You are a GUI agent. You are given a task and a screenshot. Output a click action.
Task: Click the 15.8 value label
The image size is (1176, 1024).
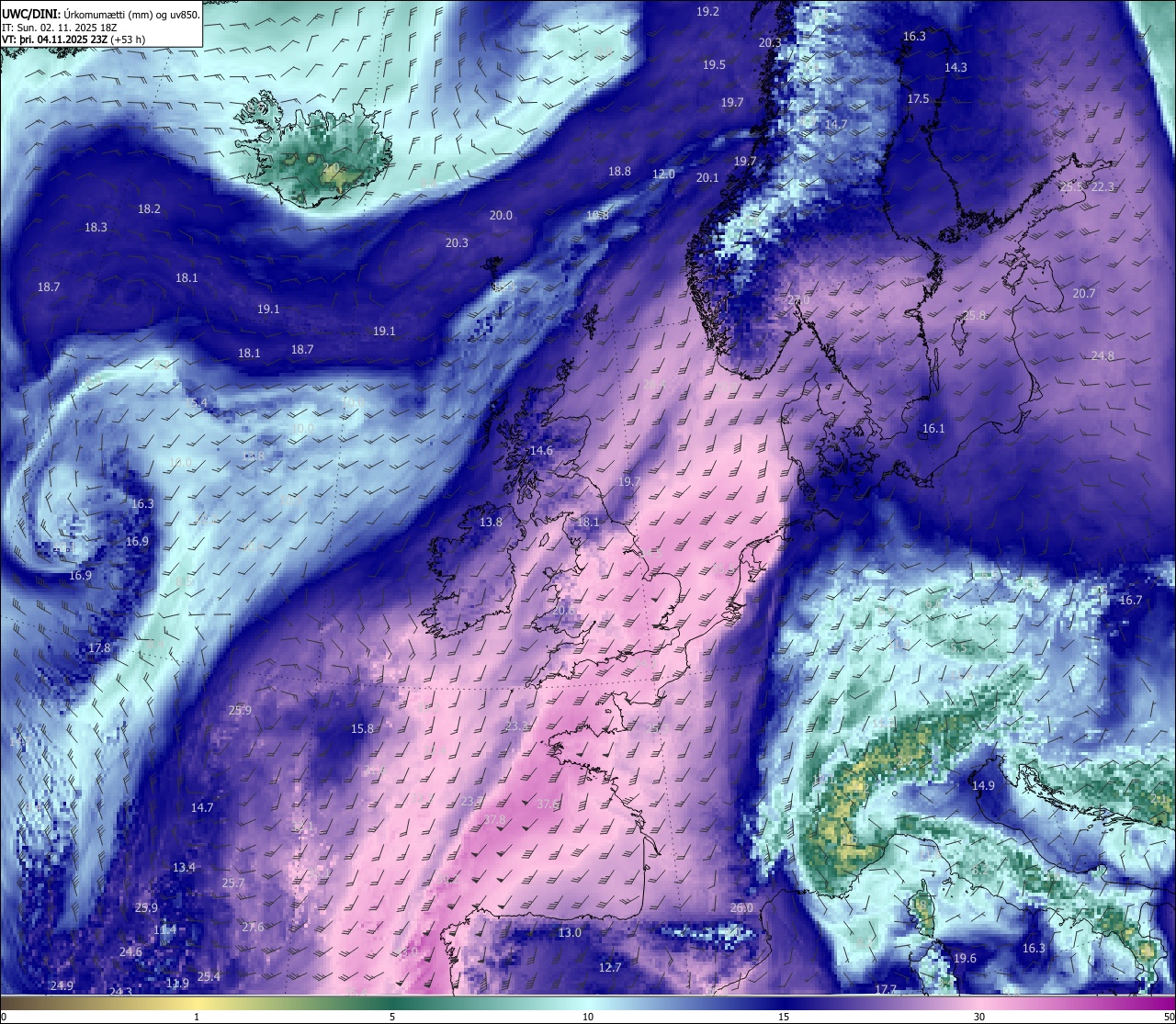tap(362, 728)
